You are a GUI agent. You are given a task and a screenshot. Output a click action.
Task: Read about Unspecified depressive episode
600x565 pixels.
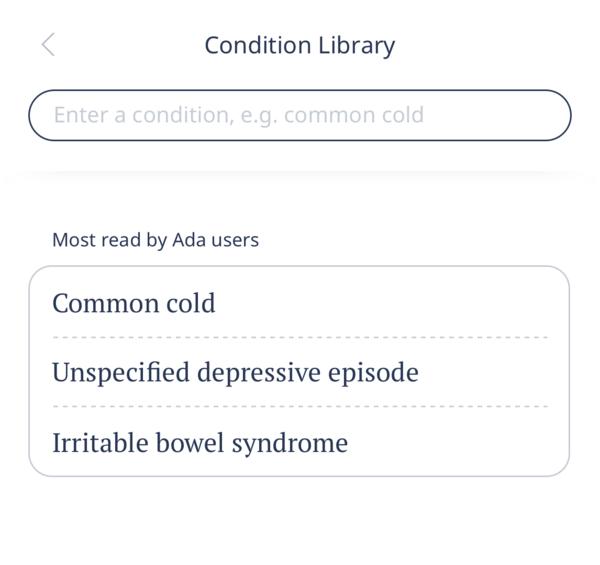[x=235, y=373]
